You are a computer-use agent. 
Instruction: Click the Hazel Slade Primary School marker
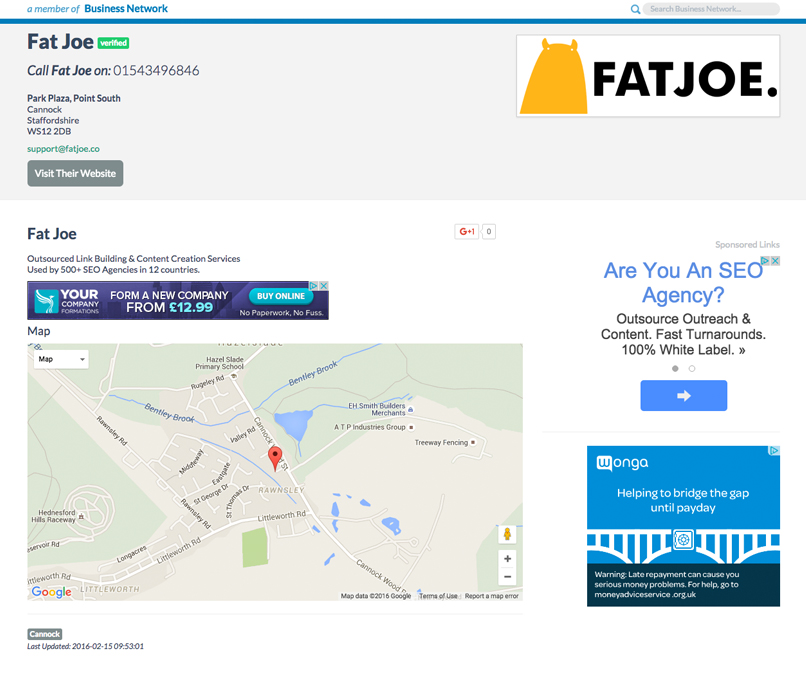(234, 376)
